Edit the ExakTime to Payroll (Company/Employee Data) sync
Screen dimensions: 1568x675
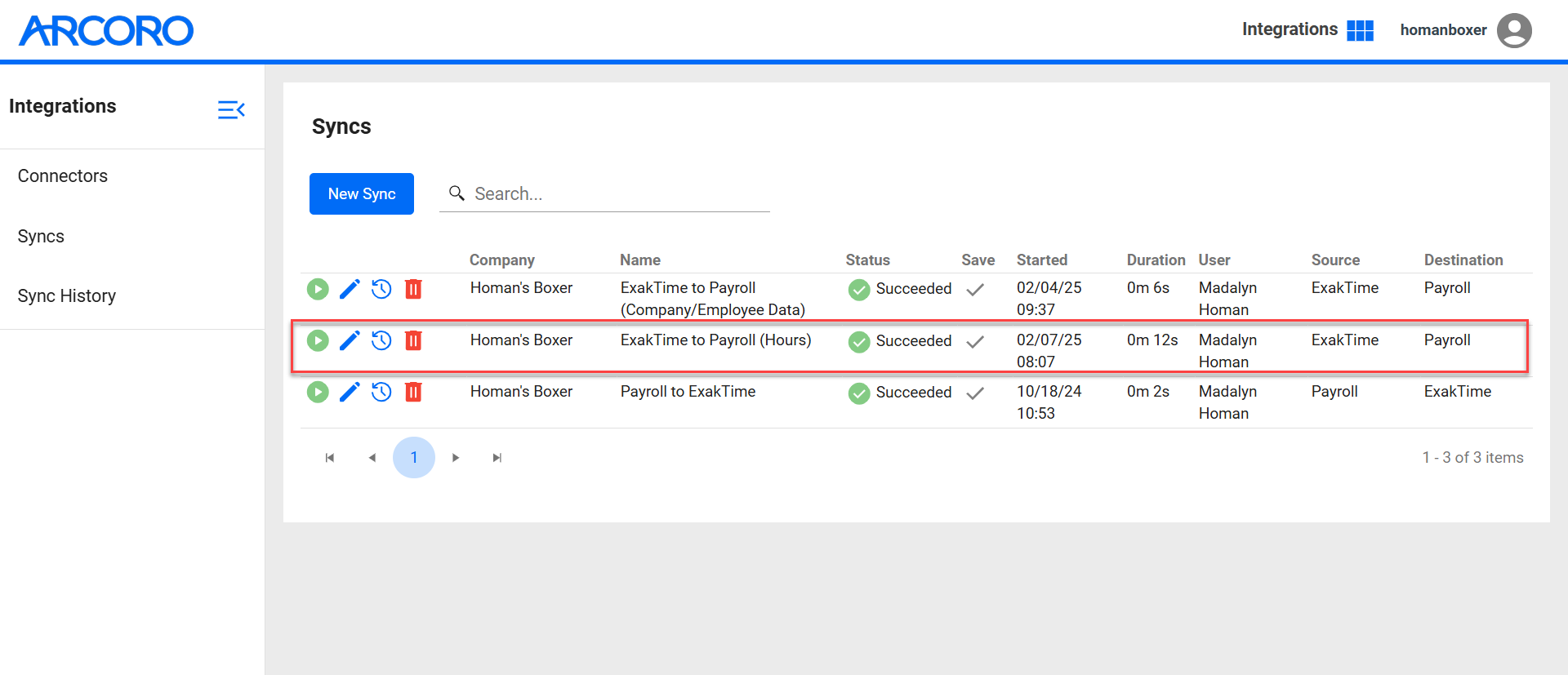click(x=350, y=289)
